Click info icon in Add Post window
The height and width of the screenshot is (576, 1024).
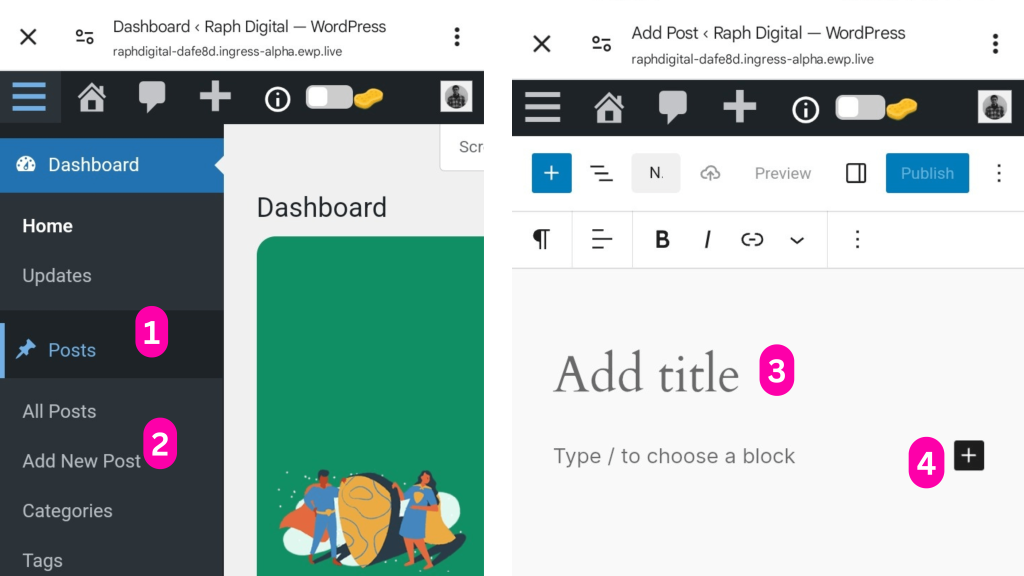(805, 109)
